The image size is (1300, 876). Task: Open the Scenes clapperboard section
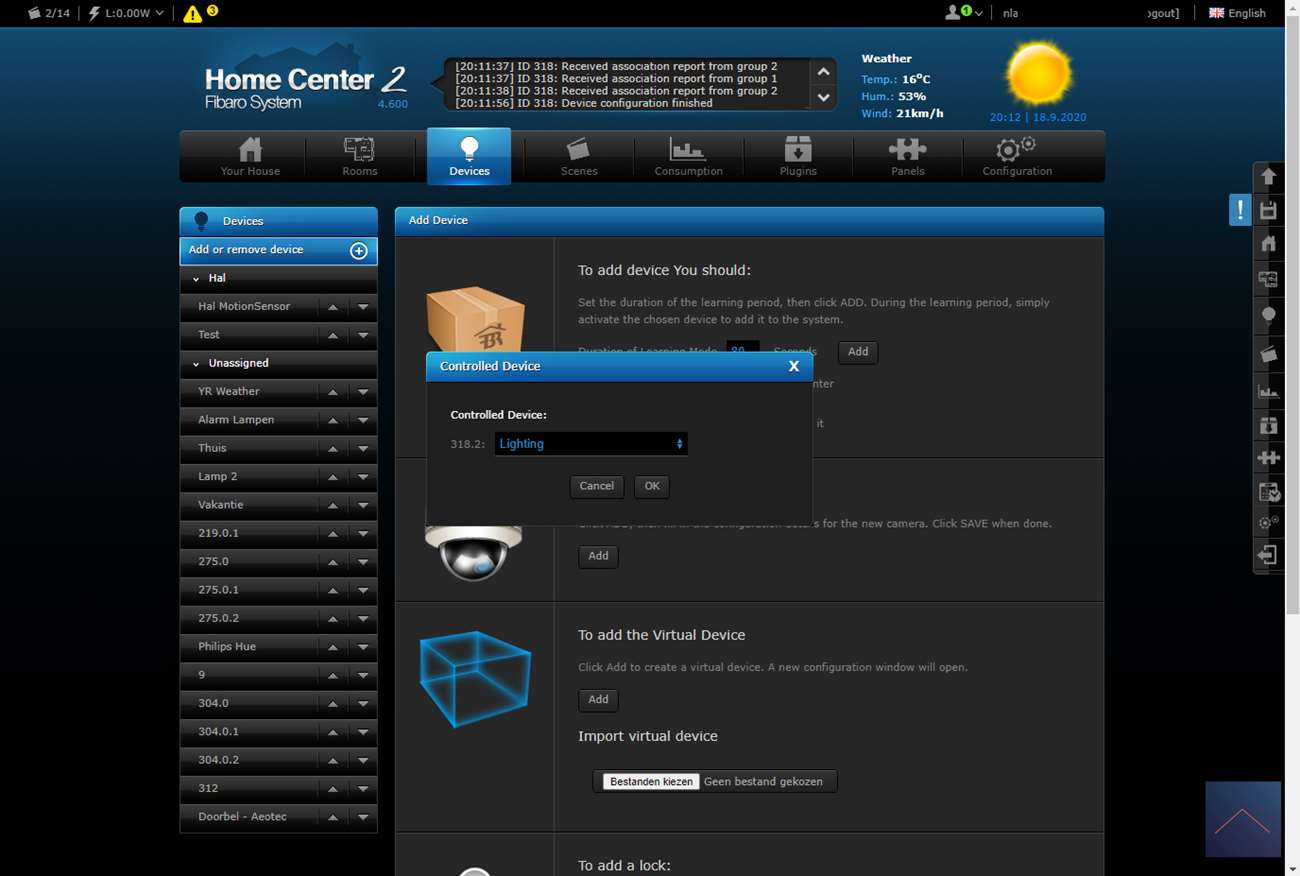click(x=578, y=156)
